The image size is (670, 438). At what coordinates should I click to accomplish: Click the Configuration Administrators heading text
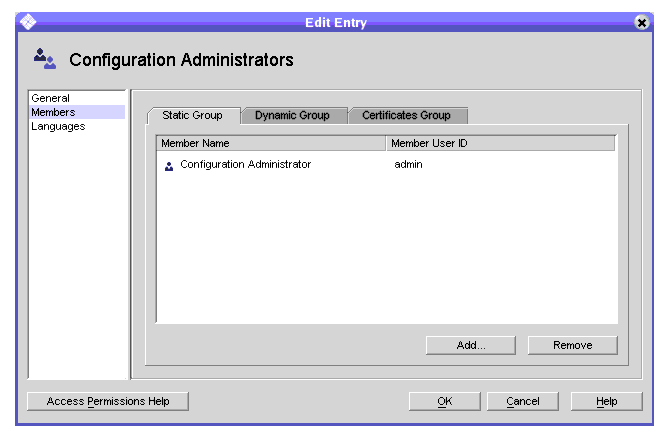pos(181,60)
